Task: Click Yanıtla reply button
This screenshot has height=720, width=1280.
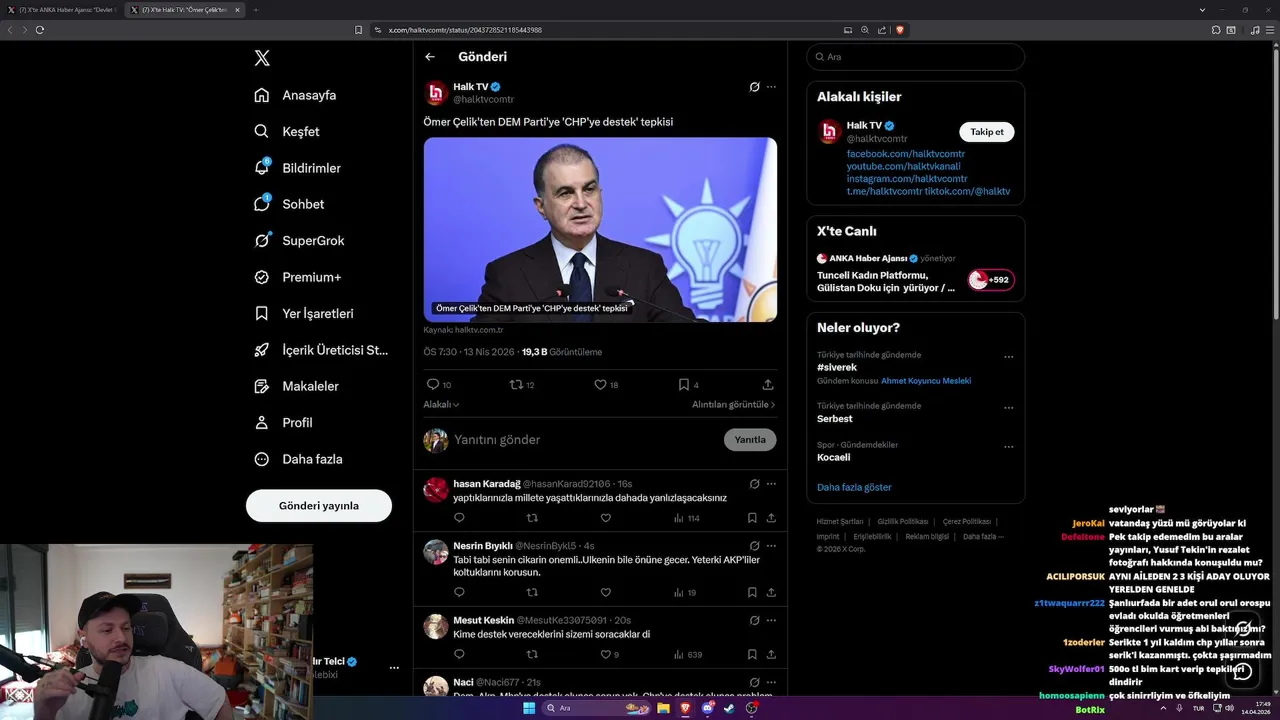Action: pyautogui.click(x=750, y=440)
